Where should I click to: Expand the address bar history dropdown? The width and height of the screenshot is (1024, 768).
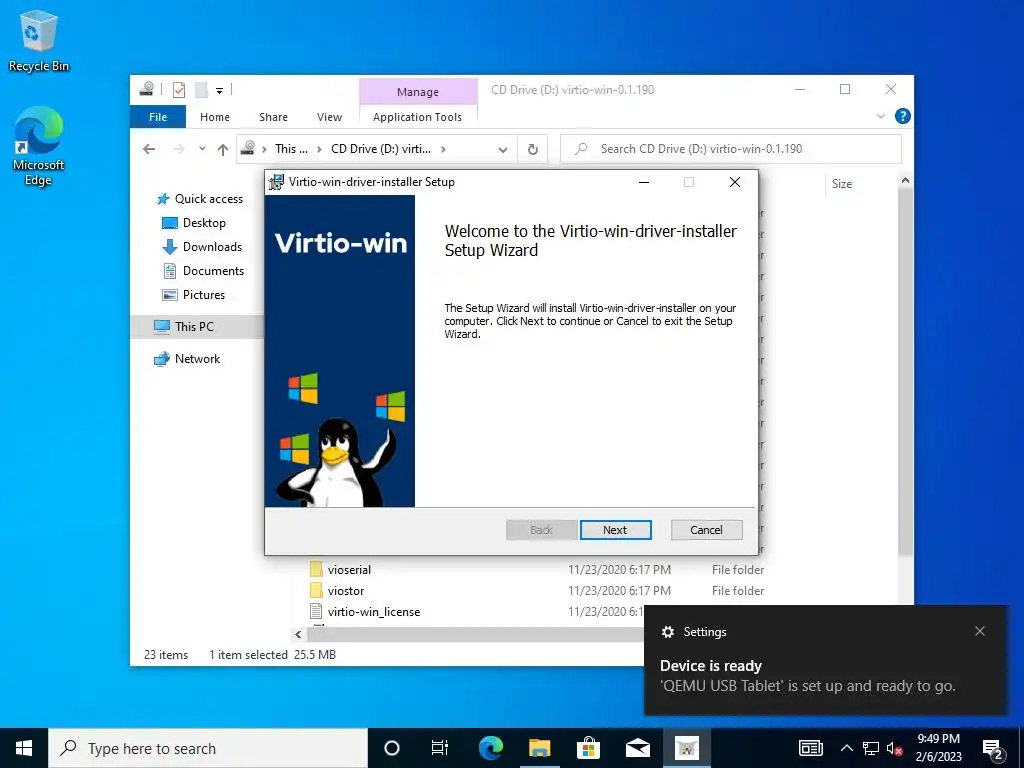(x=503, y=150)
